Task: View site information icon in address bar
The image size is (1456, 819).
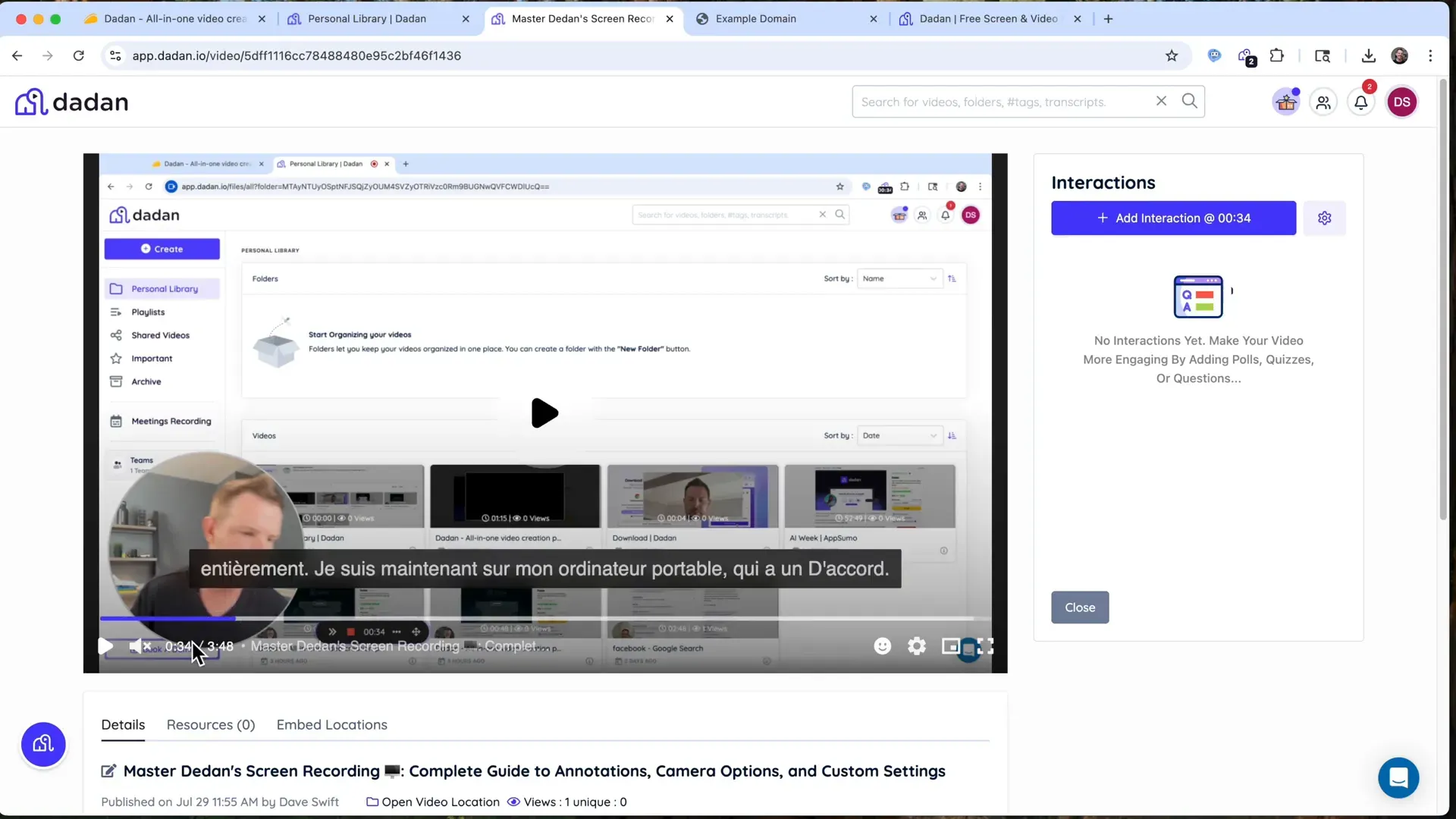Action: 115,55
